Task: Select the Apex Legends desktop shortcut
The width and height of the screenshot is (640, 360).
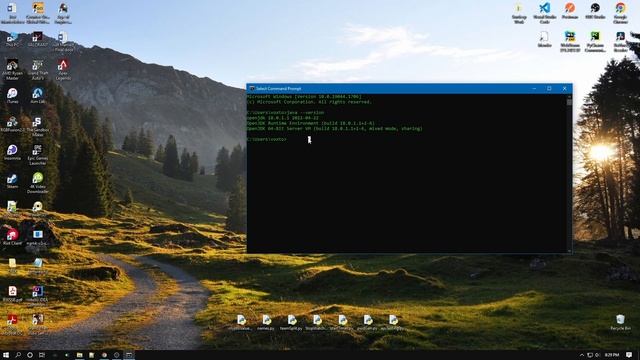Action: click(x=63, y=69)
